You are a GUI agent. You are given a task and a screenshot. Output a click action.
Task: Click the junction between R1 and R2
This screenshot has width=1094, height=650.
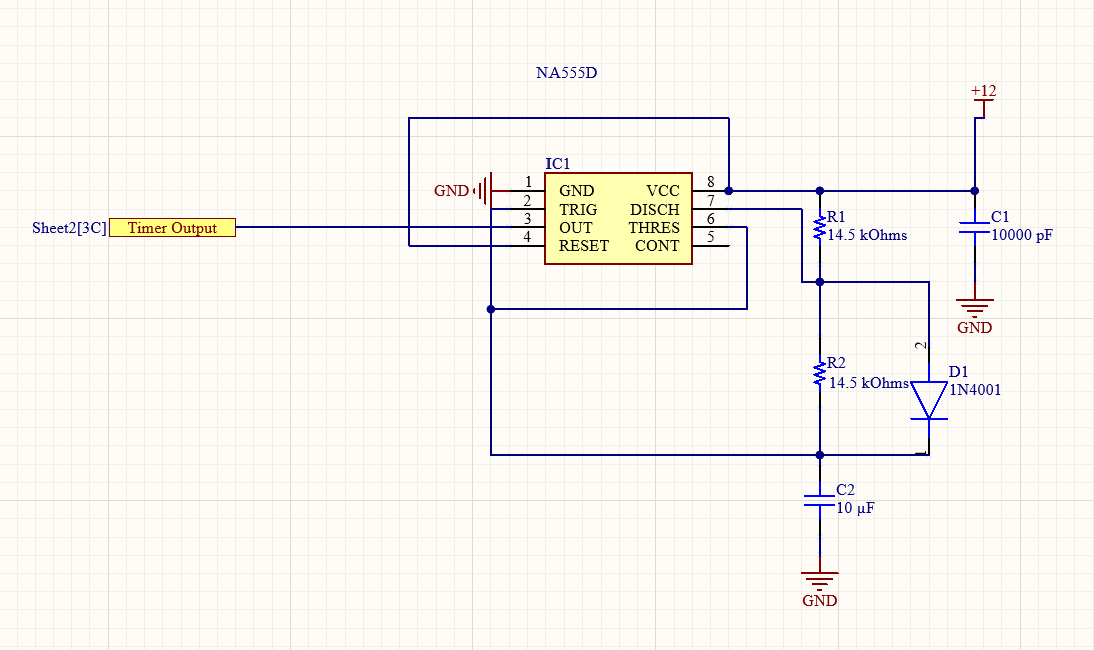[x=820, y=282]
